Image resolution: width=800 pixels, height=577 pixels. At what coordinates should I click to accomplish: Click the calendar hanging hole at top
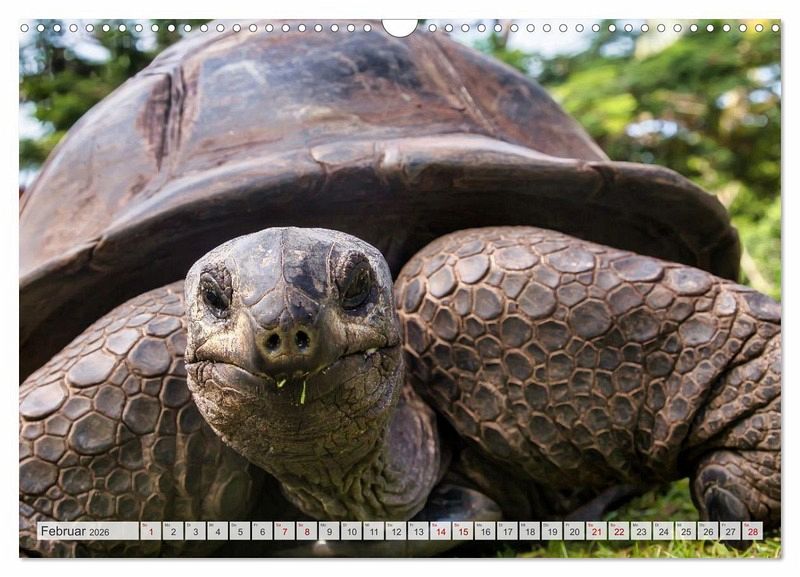coord(400,27)
